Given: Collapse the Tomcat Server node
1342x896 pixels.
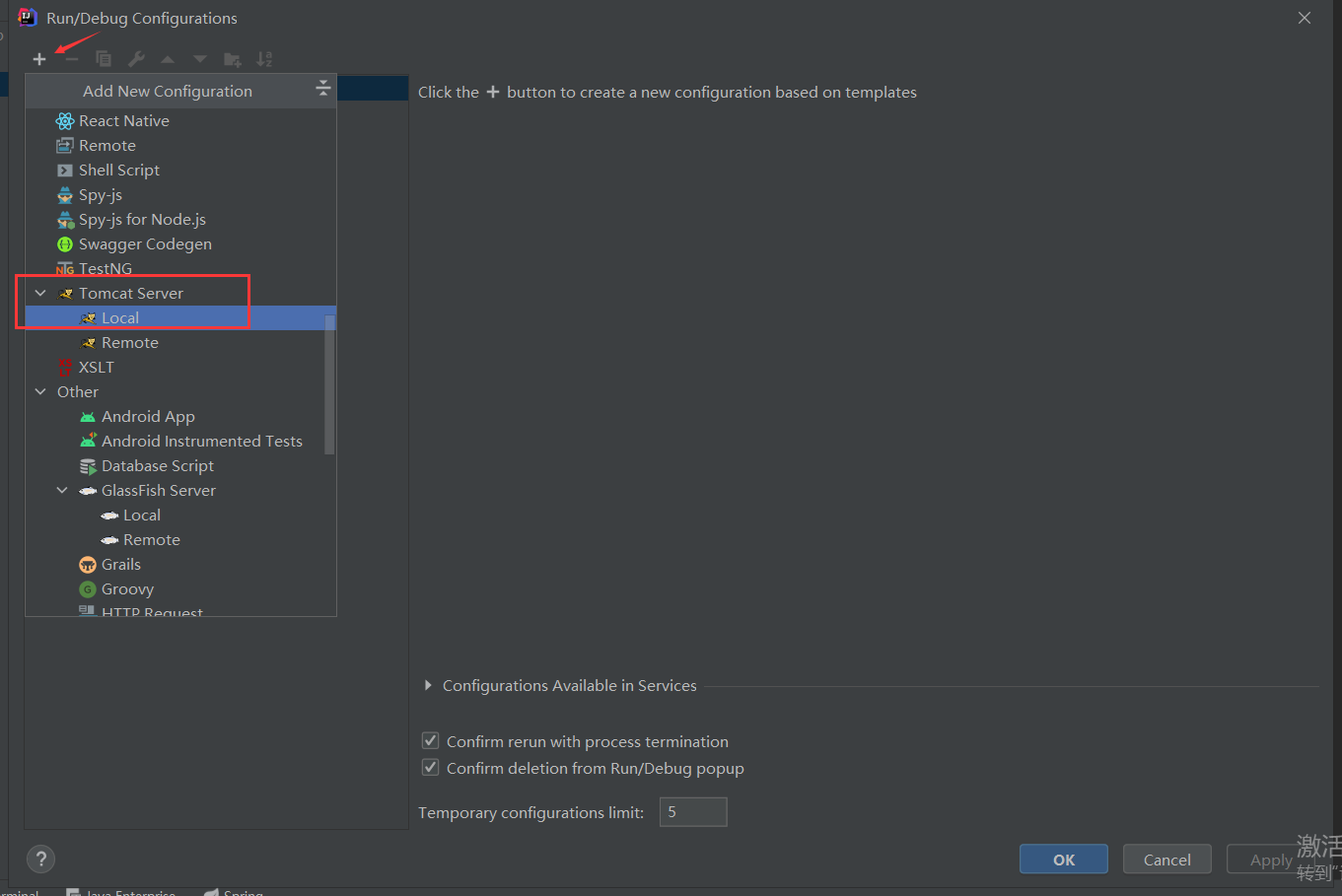Looking at the screenshot, I should [40, 293].
